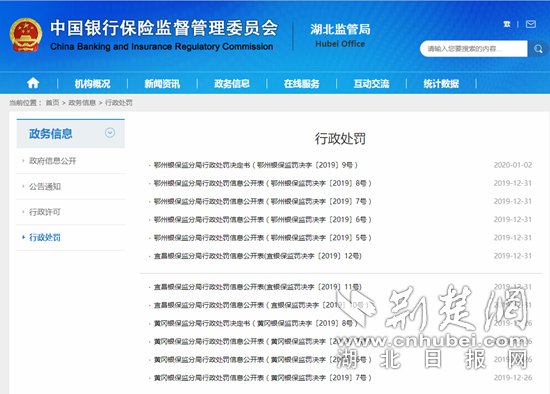Open 鄂州银保监罚决字 [2019] 8号 entry
Image resolution: width=550 pixels, height=394 pixels.
click(262, 183)
